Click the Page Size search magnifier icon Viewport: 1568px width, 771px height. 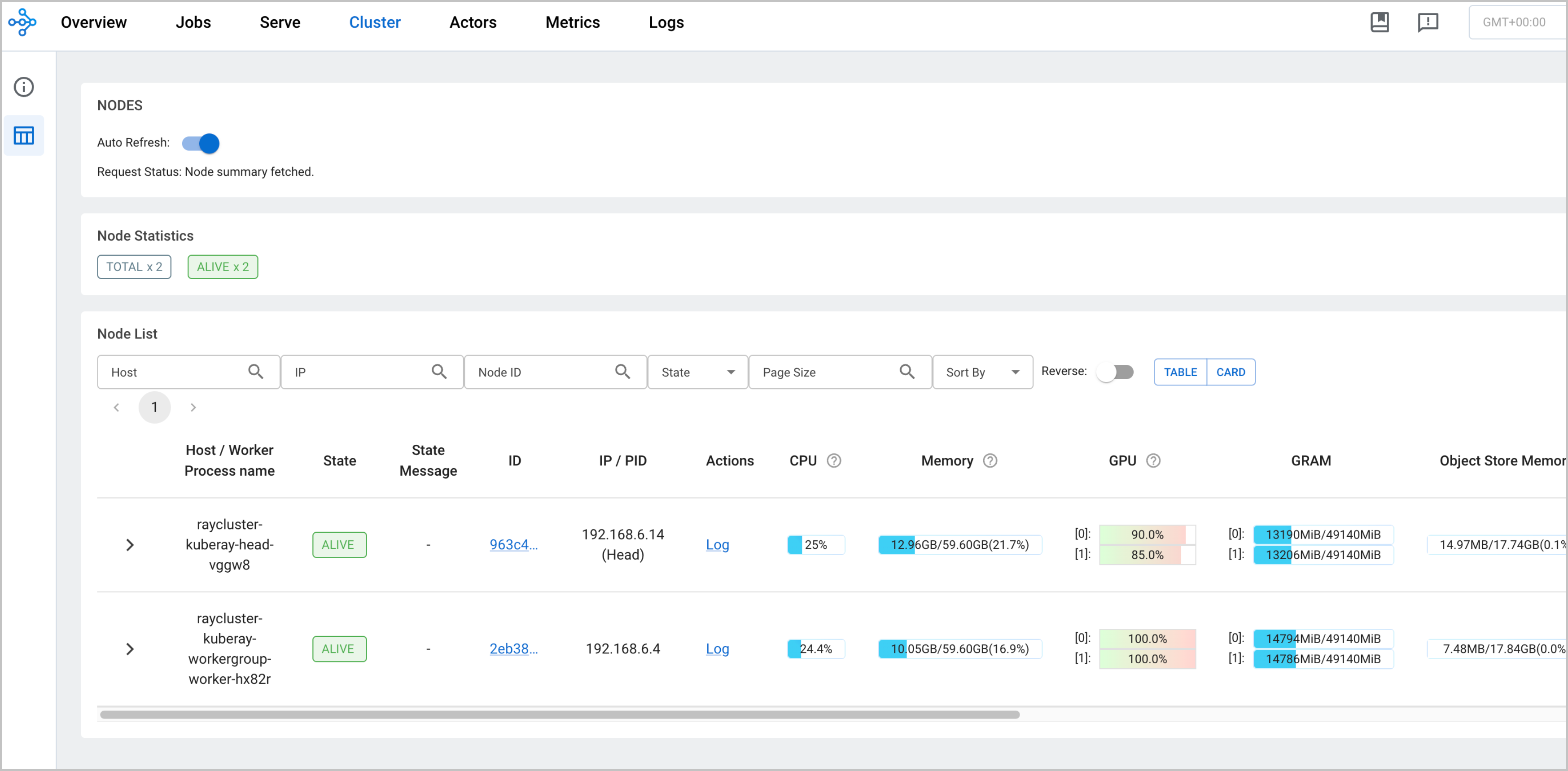907,371
